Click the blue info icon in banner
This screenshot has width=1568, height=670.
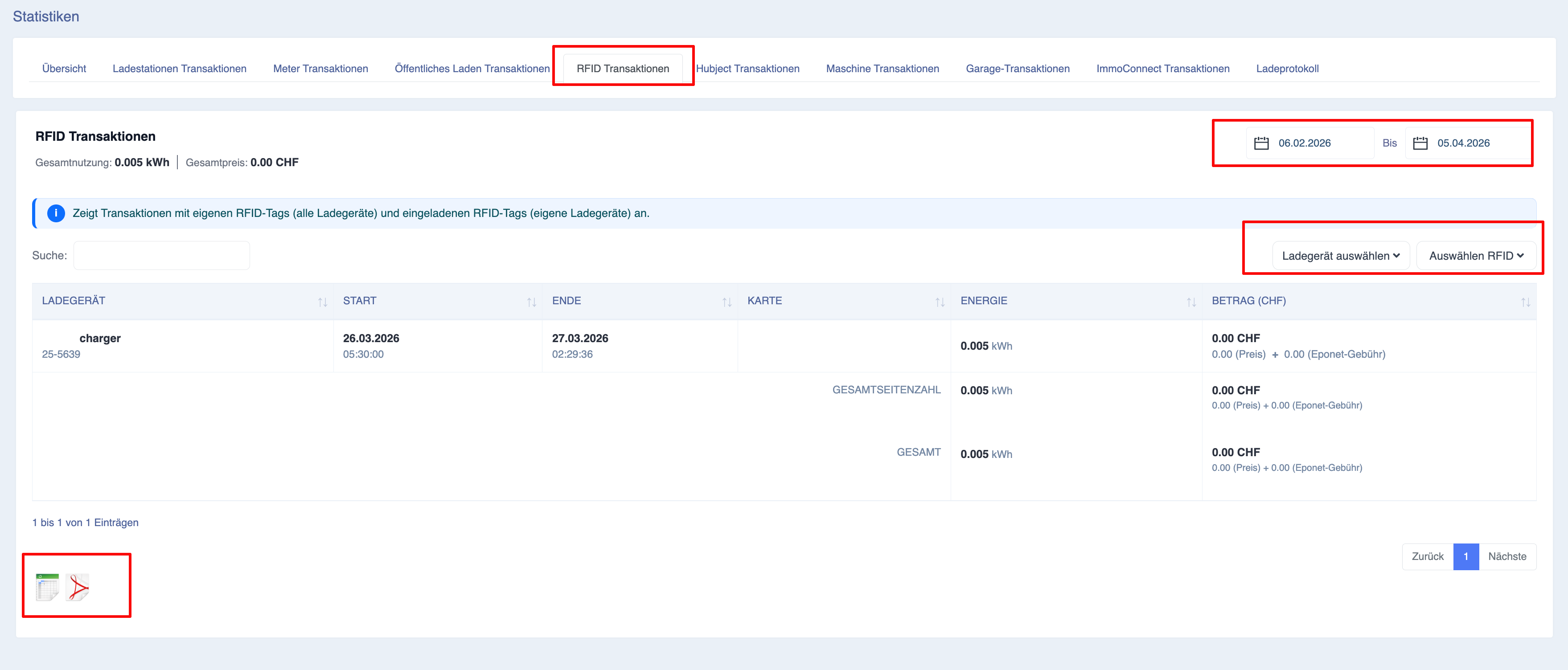coord(56,213)
